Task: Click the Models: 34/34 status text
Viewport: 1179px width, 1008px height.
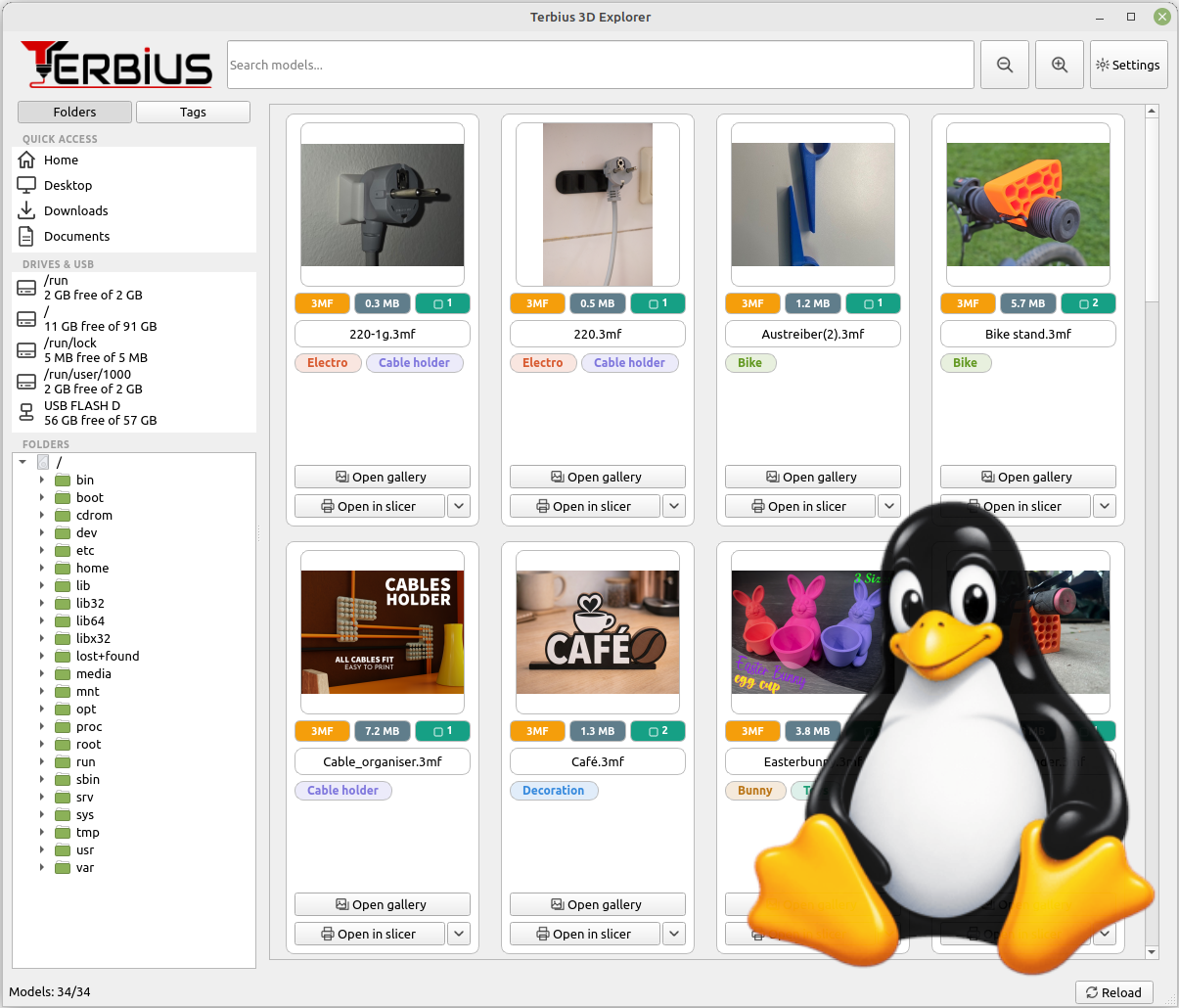Action: tap(50, 991)
